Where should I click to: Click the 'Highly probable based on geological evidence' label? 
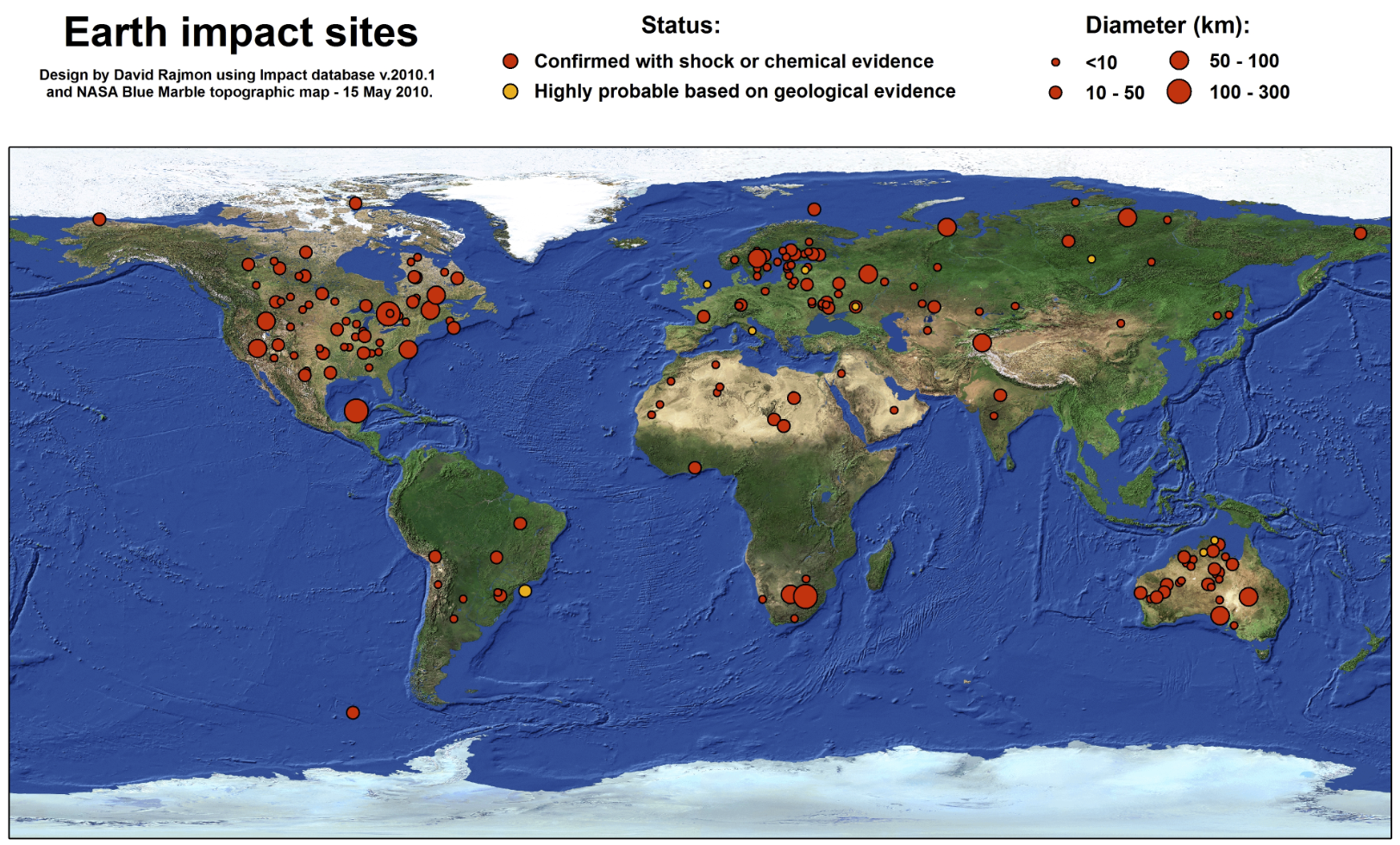pos(745,91)
